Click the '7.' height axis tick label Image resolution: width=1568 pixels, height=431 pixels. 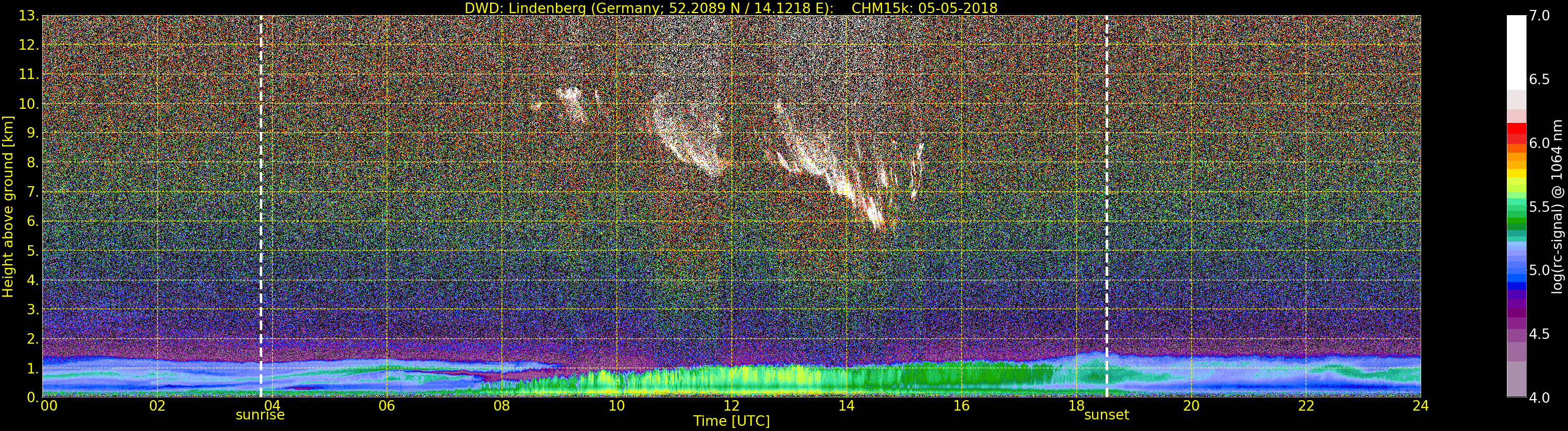33,192
